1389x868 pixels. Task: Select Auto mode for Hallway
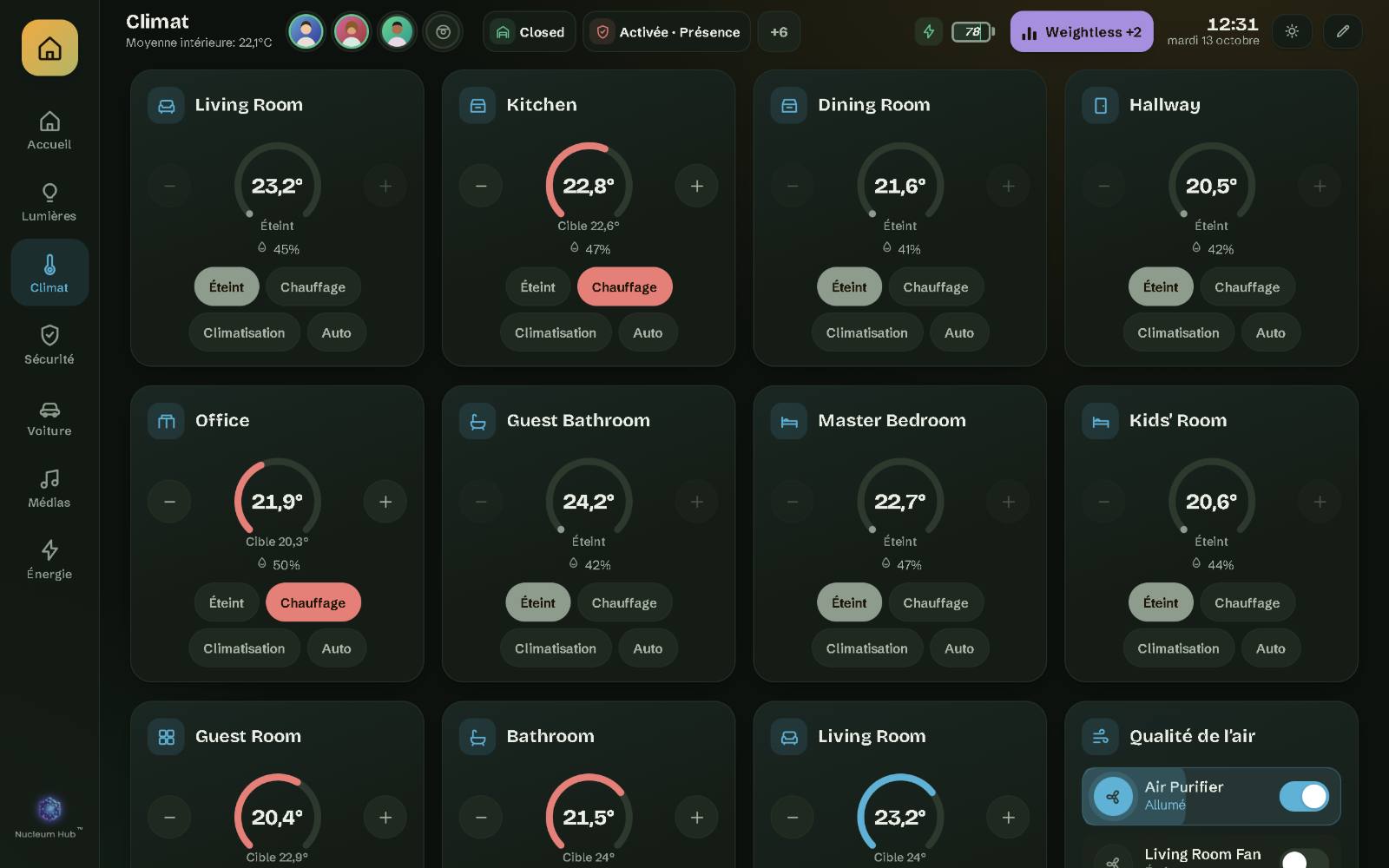click(1270, 332)
